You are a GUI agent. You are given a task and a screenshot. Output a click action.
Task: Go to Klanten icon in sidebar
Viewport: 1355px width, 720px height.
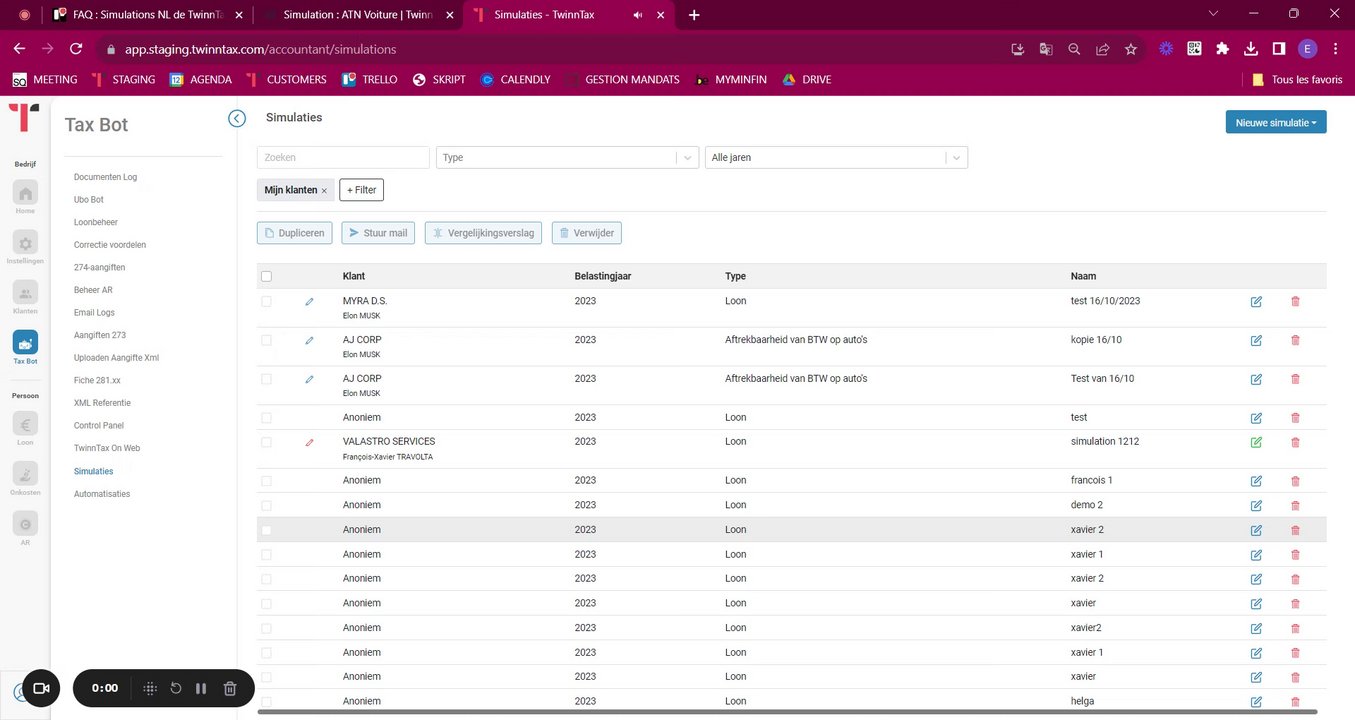(25, 293)
